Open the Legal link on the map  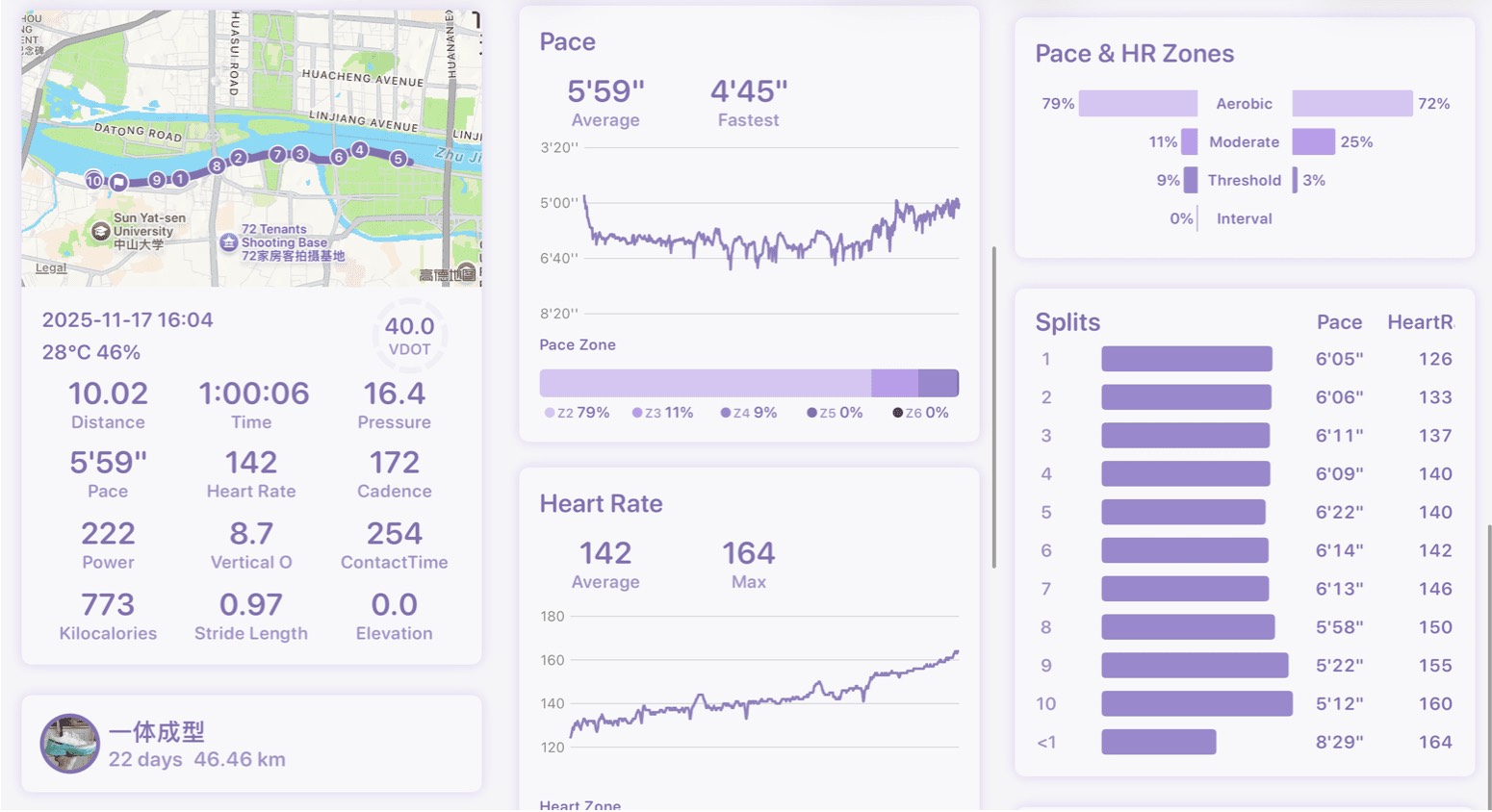click(51, 267)
